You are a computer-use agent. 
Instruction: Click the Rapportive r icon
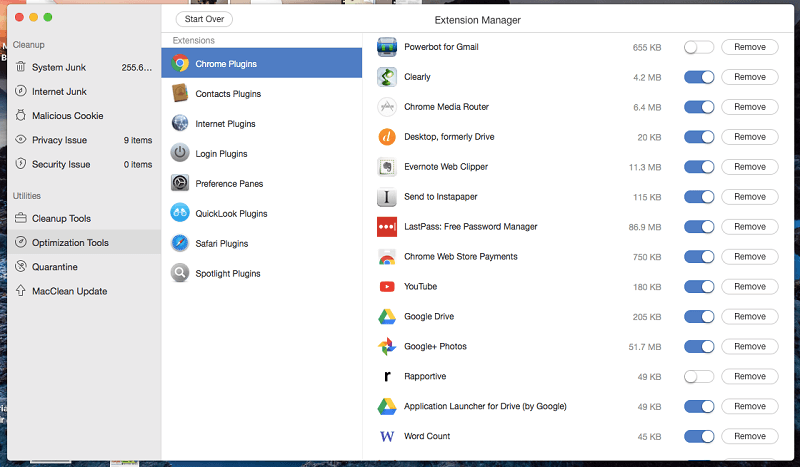pyautogui.click(x=387, y=377)
